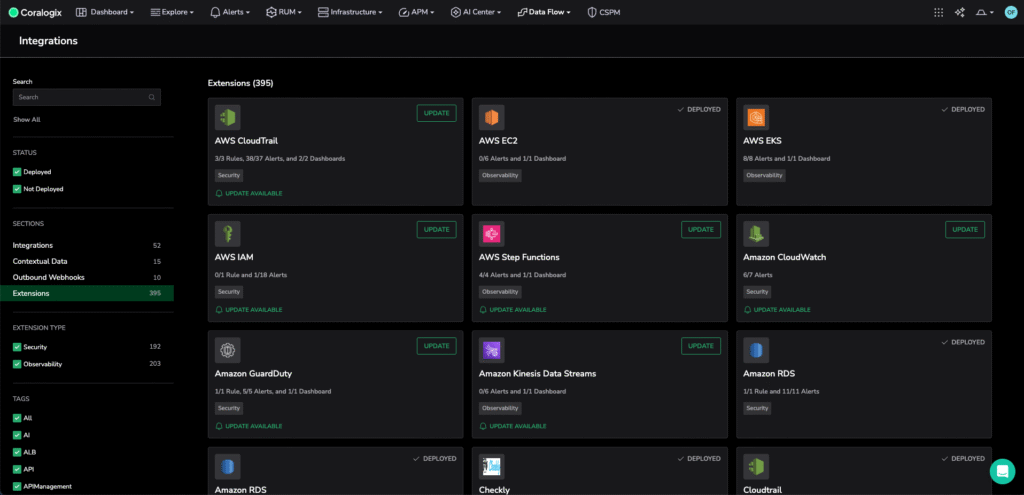Go to the CSPM menu item

[x=603, y=12]
